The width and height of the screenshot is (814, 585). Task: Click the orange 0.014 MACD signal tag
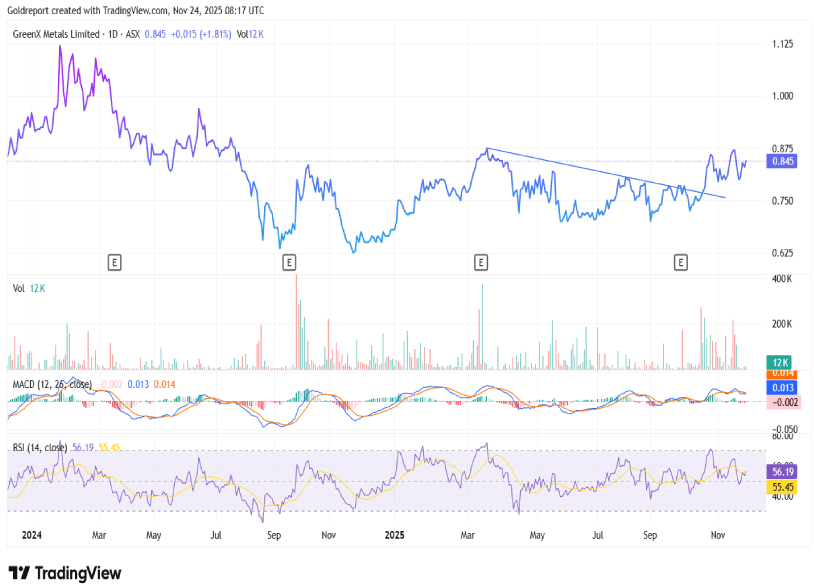(780, 373)
